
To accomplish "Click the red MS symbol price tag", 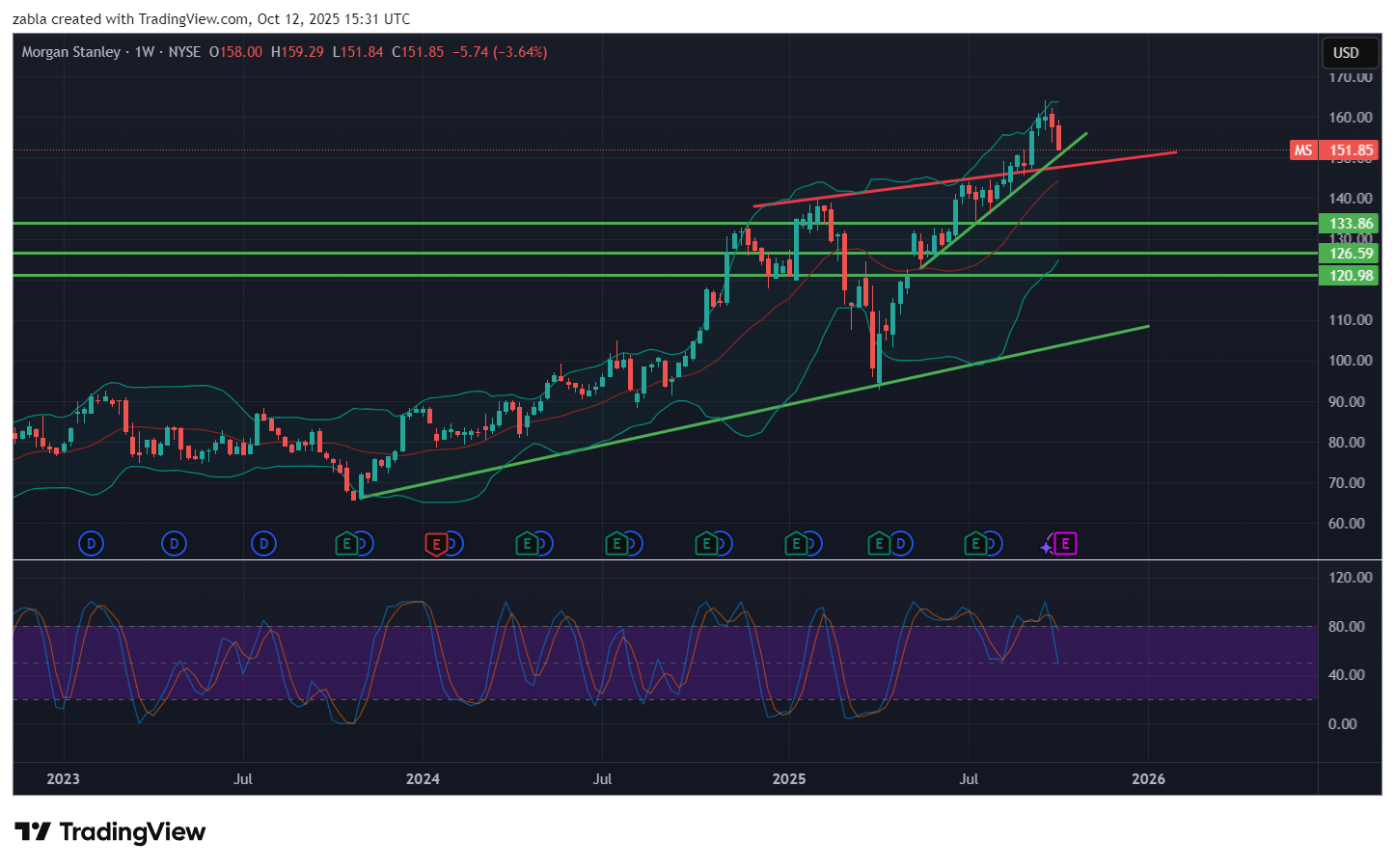I will click(x=1302, y=150).
